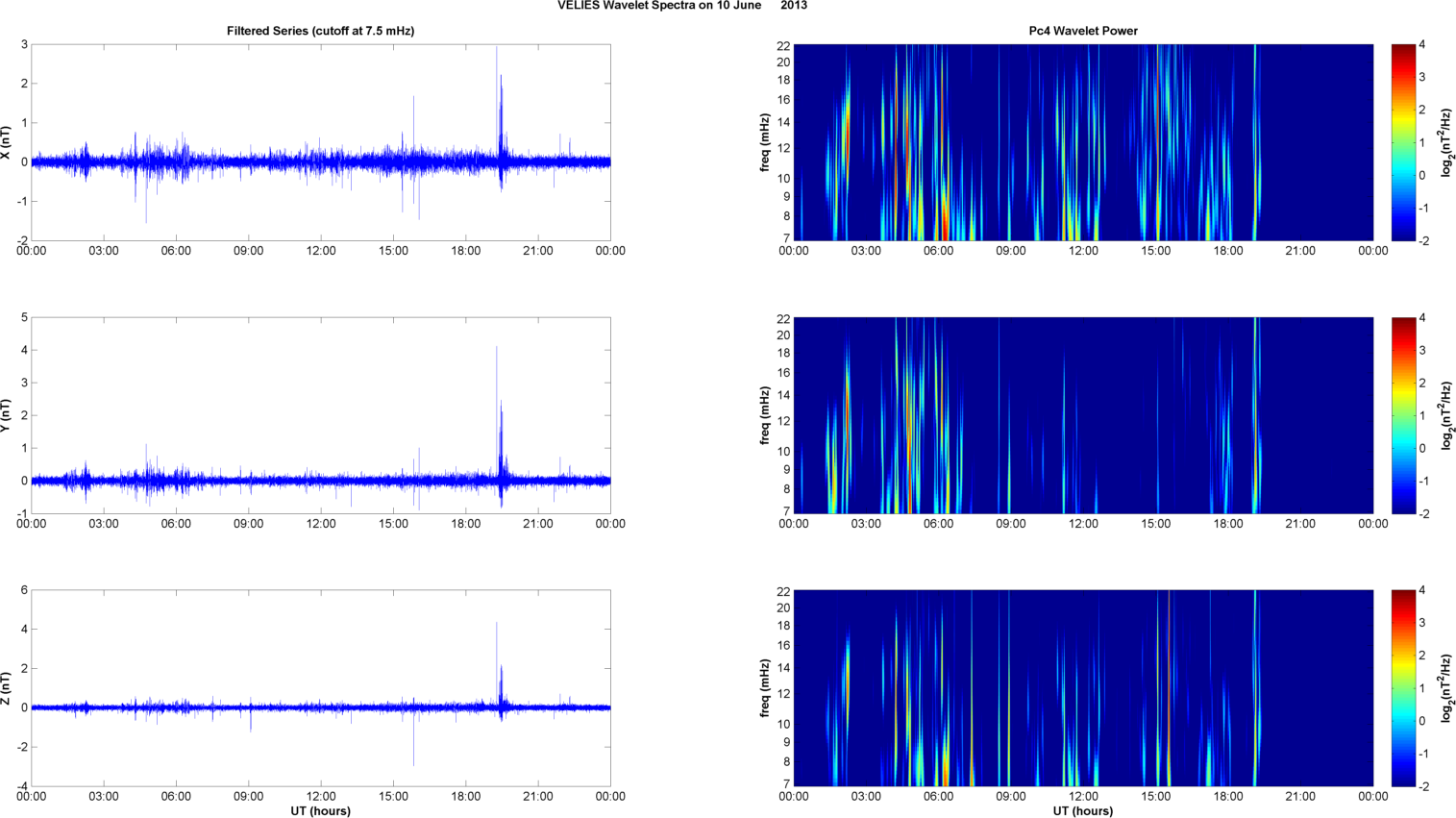The height and width of the screenshot is (818, 1456).
Task: Click tick value '3' on the X (nT) axis
Action: pyautogui.click(x=24, y=44)
